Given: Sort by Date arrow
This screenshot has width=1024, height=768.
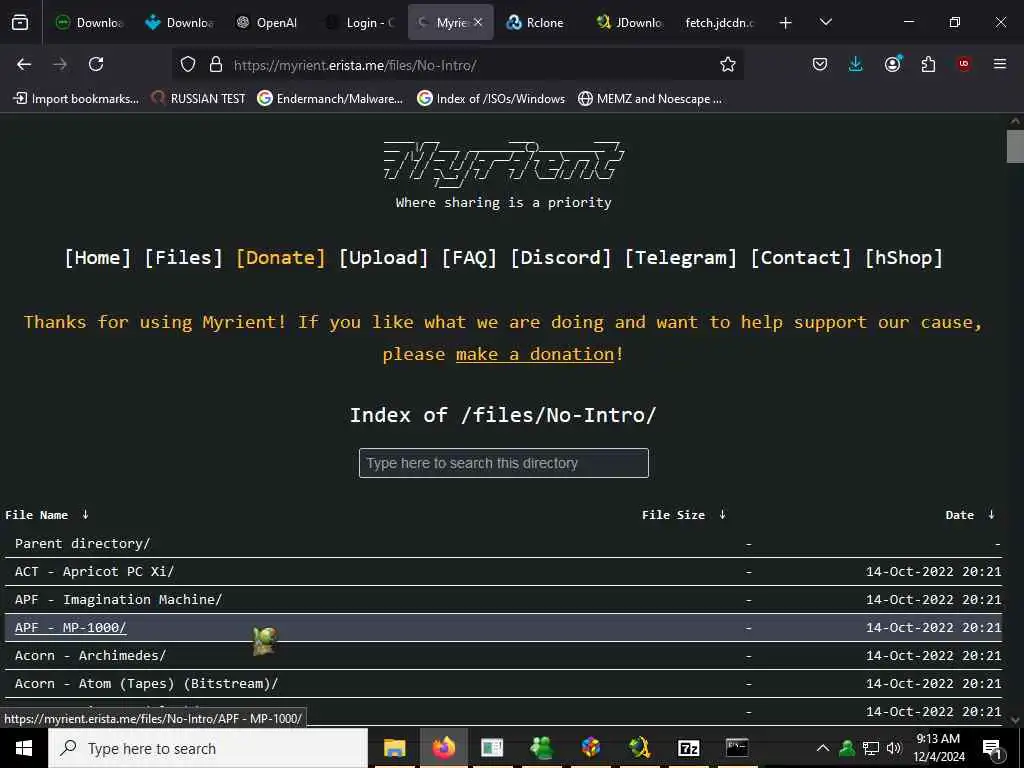Looking at the screenshot, I should coord(991,515).
